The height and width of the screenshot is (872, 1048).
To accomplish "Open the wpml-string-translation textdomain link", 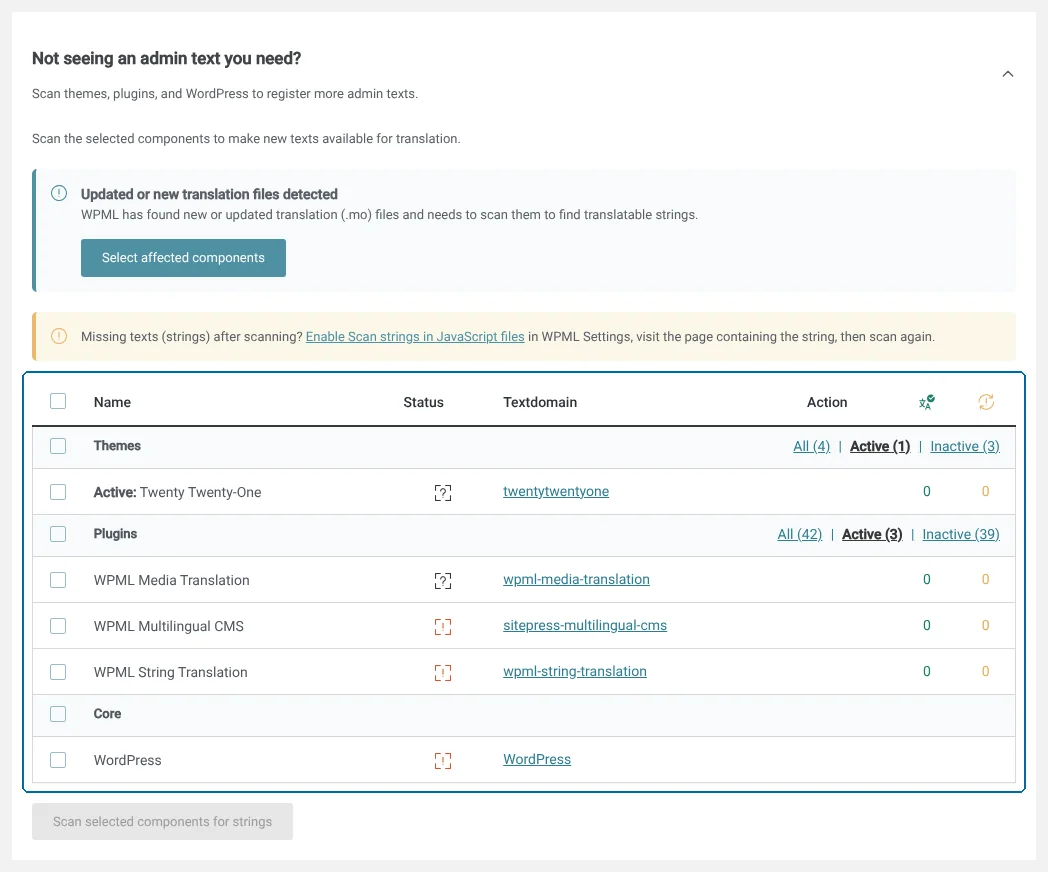I will (575, 672).
